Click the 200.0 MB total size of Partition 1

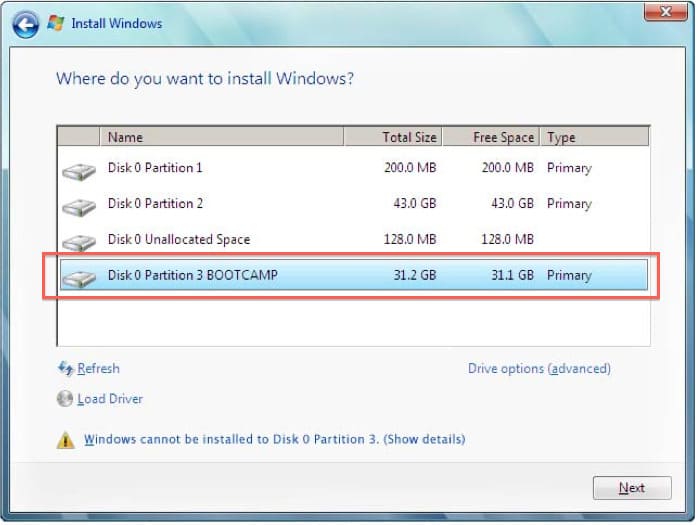[410, 168]
